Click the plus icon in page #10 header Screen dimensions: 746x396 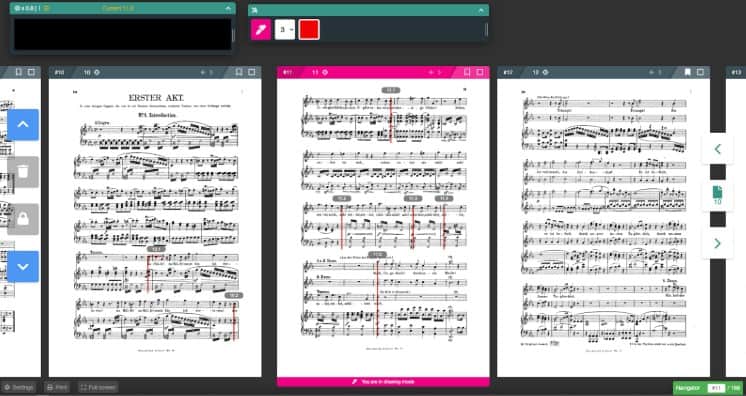tap(203, 72)
